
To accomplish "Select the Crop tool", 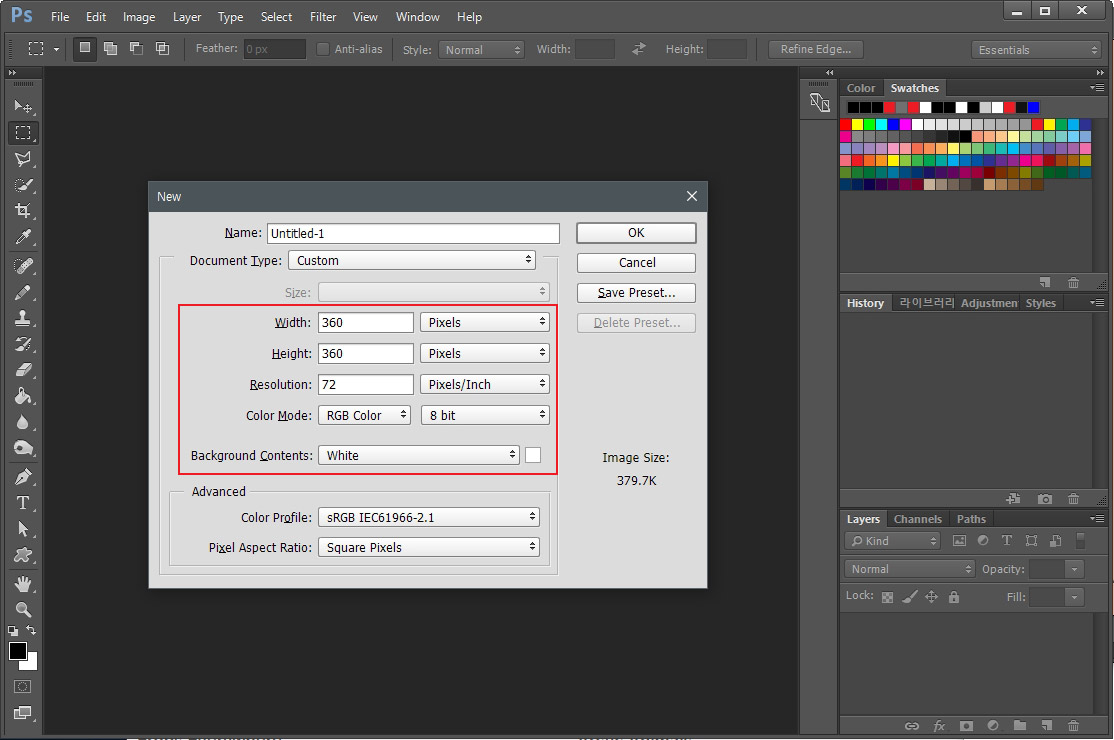I will point(23,210).
